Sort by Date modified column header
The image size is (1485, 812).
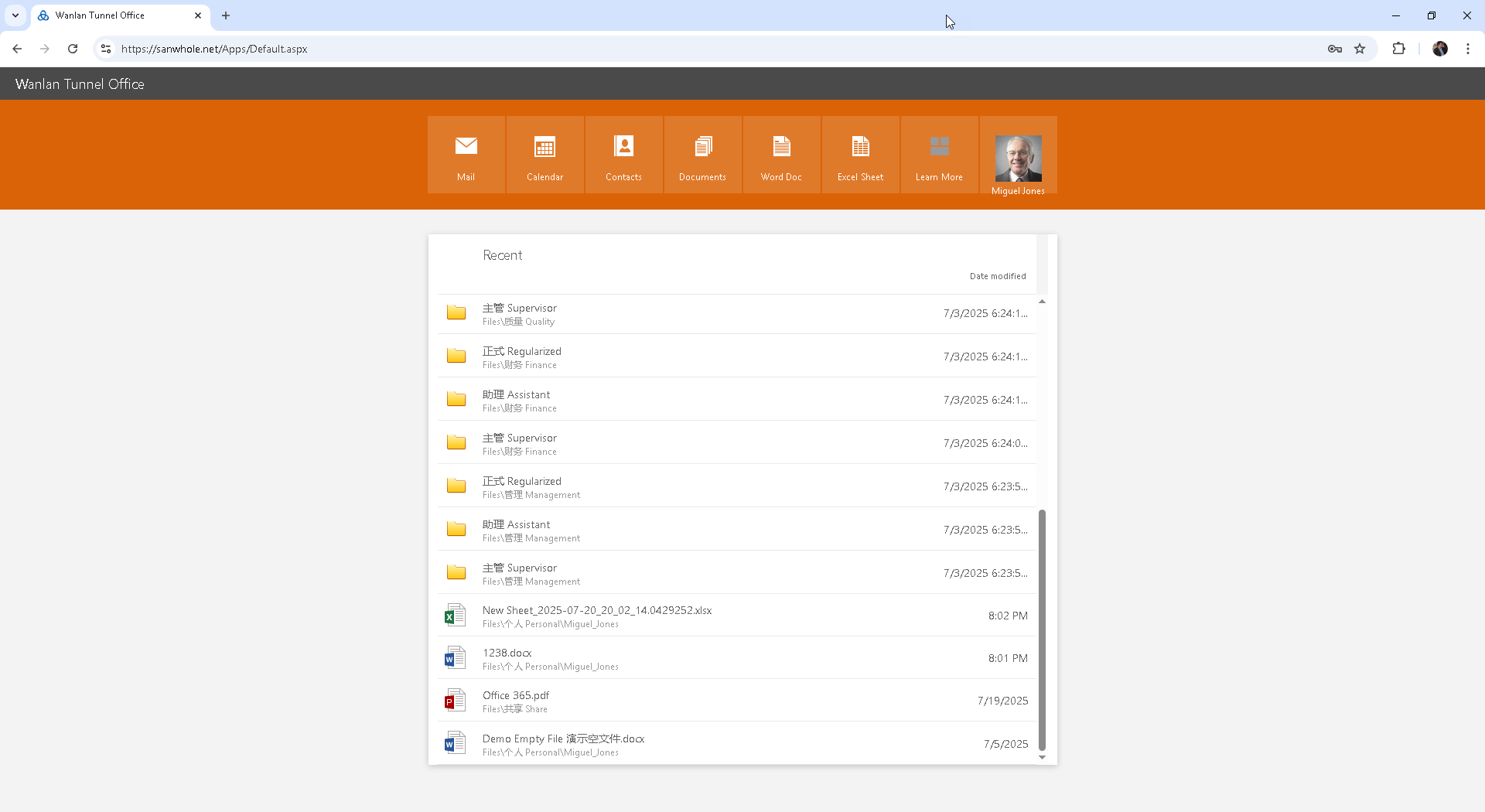click(x=998, y=276)
